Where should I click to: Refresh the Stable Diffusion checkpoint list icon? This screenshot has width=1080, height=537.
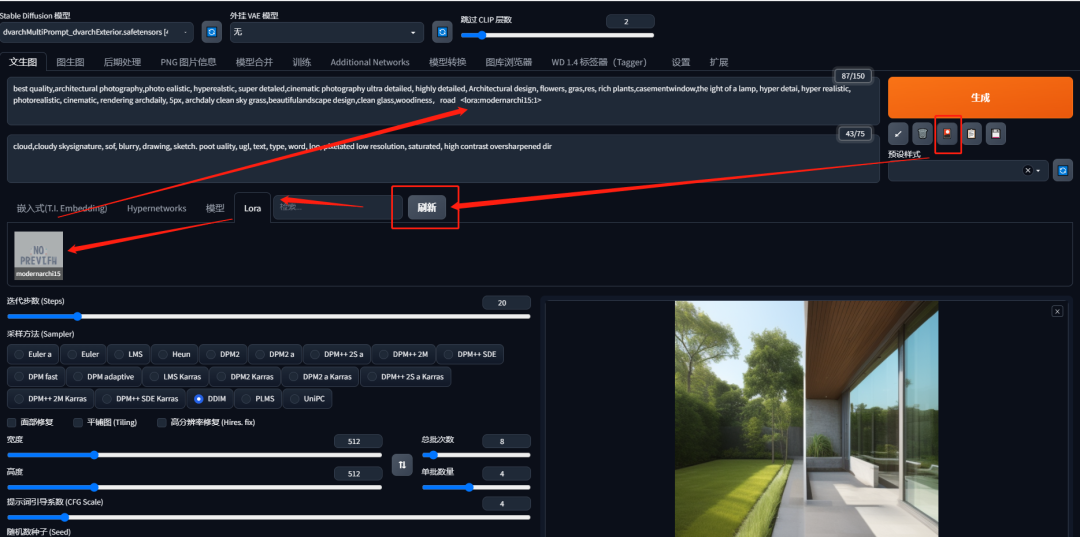[211, 32]
